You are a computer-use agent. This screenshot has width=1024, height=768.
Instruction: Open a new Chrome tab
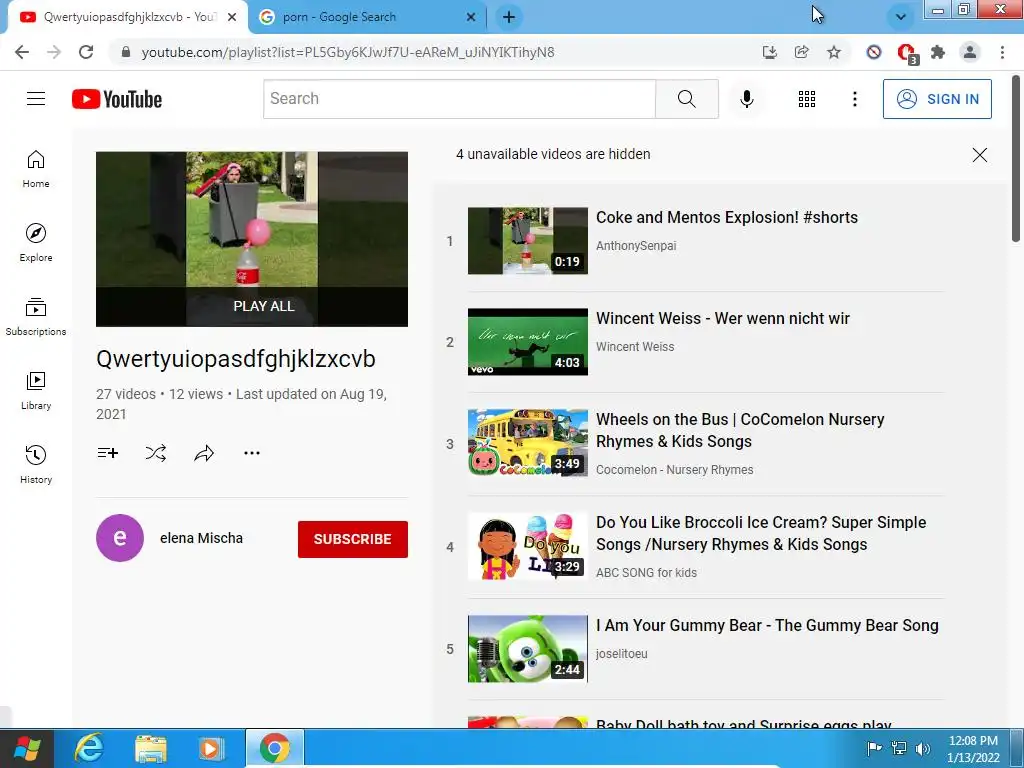tap(509, 17)
